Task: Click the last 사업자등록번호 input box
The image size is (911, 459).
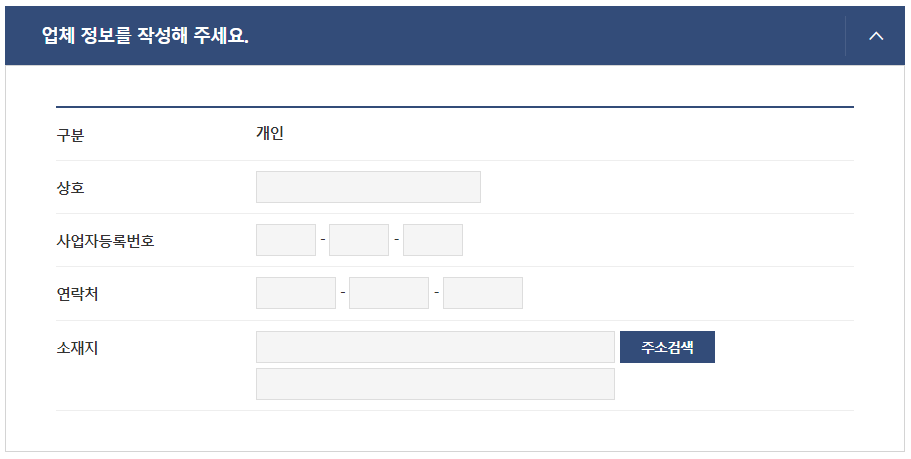Action: coord(433,240)
